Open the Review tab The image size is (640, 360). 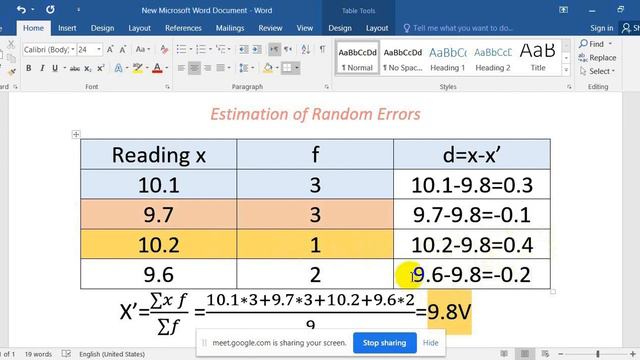pos(270,28)
